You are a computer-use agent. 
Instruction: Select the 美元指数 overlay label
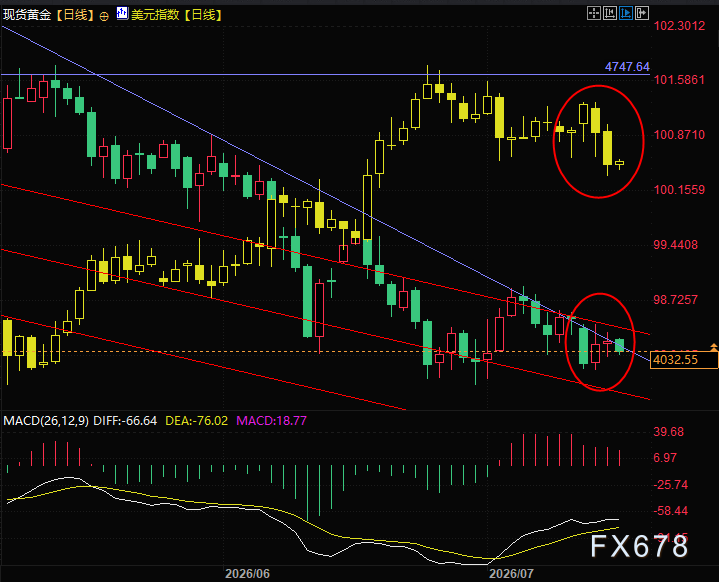tap(155, 15)
